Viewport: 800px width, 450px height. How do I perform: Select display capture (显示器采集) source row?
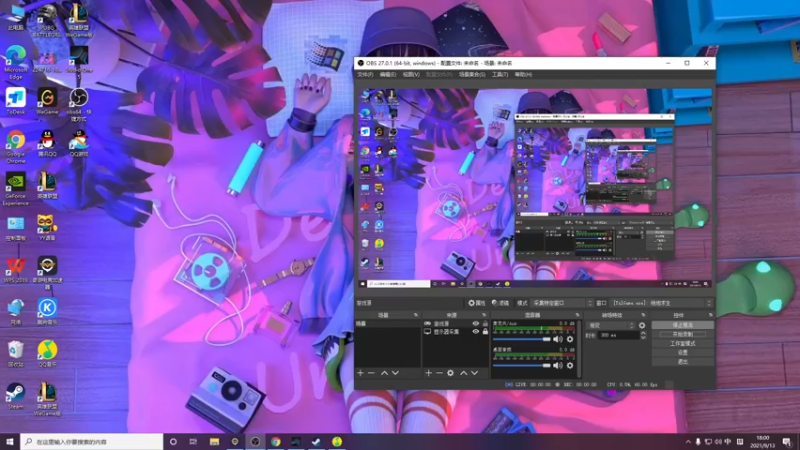pos(455,332)
